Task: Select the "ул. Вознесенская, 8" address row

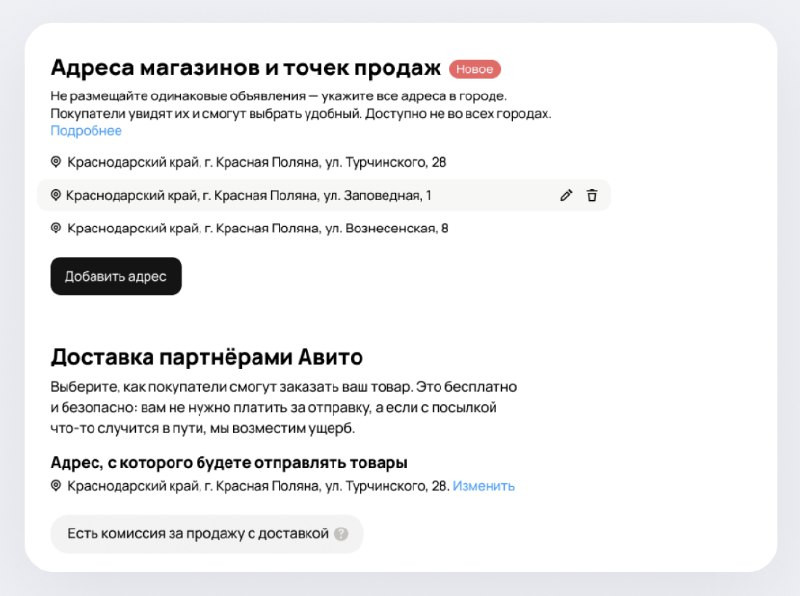Action: (258, 228)
